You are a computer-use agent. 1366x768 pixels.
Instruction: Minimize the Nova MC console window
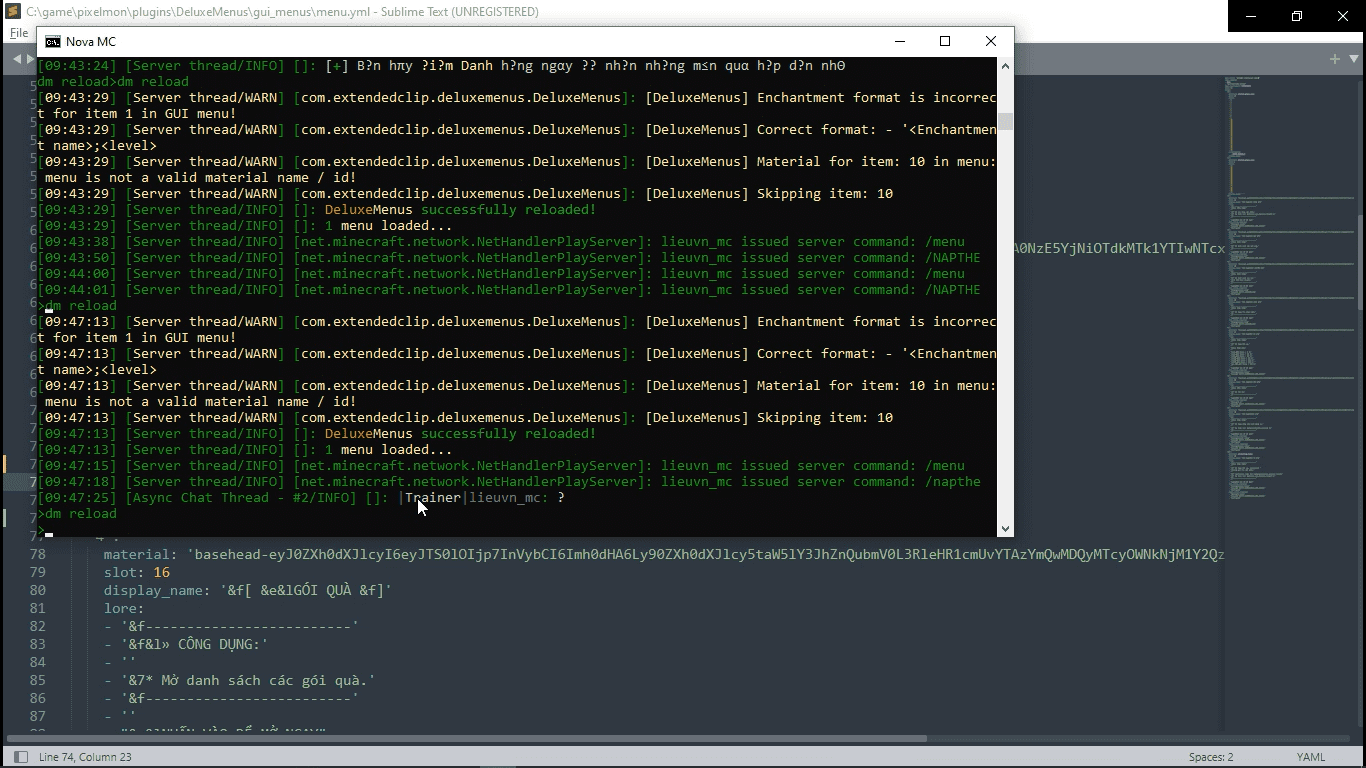900,41
